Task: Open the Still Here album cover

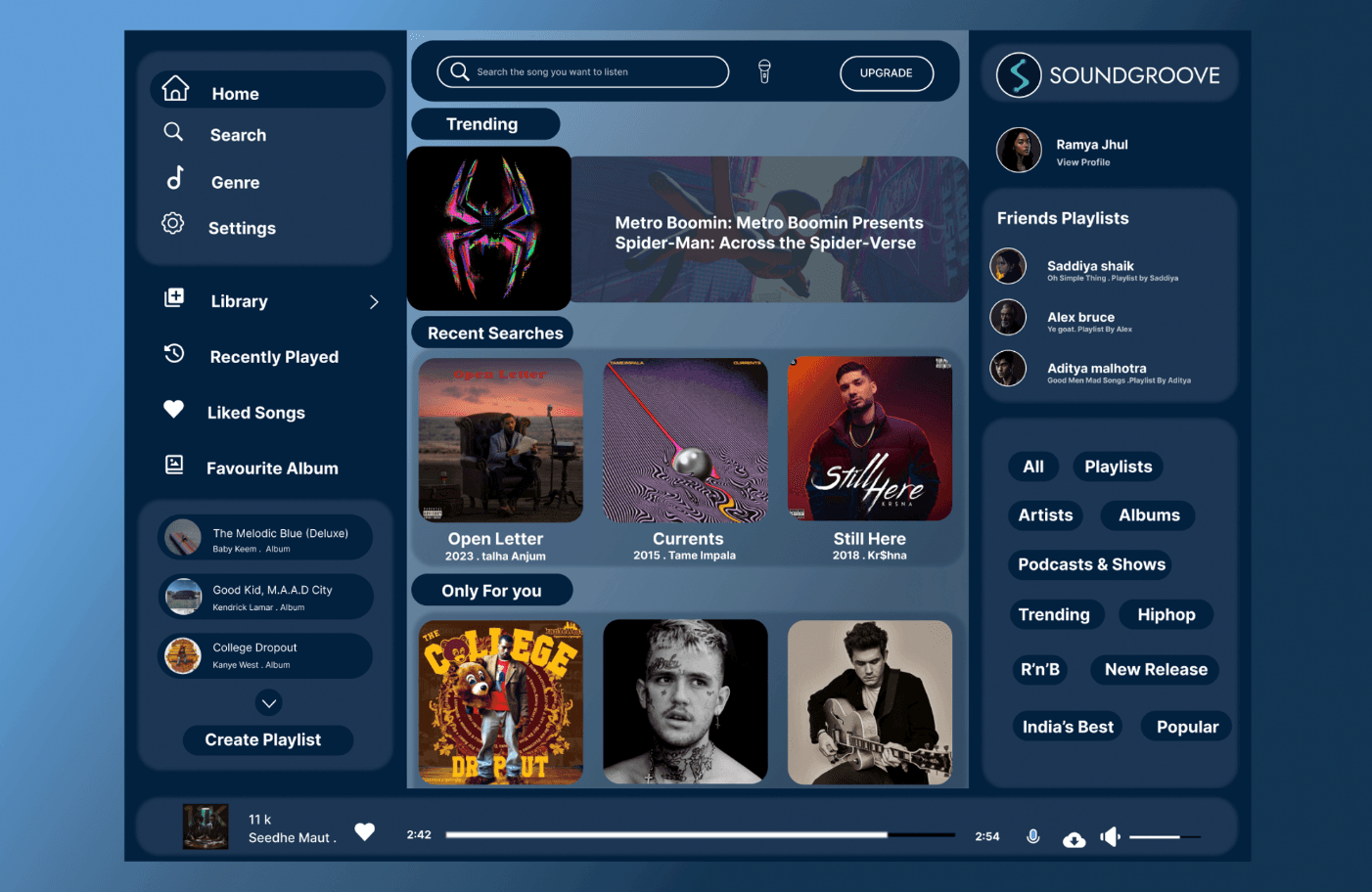Action: point(870,438)
